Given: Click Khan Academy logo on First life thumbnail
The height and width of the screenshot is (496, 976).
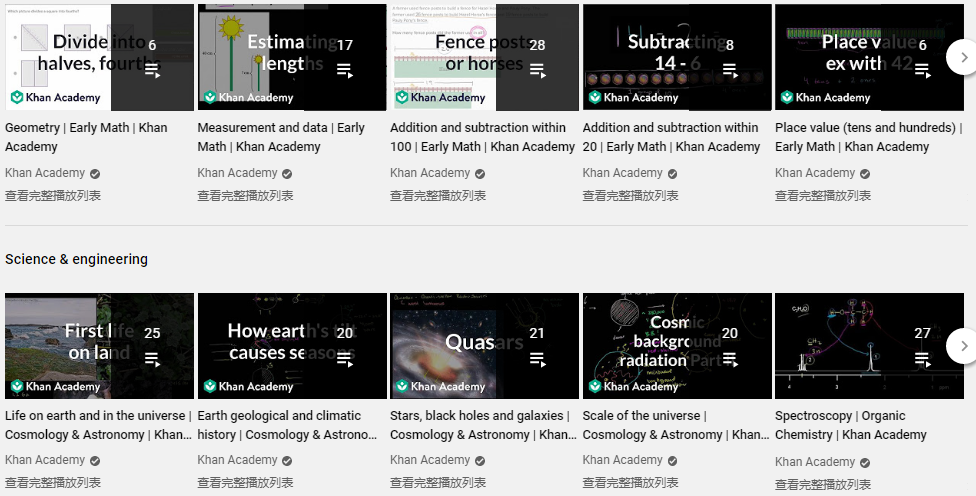Looking at the screenshot, I should [55, 386].
